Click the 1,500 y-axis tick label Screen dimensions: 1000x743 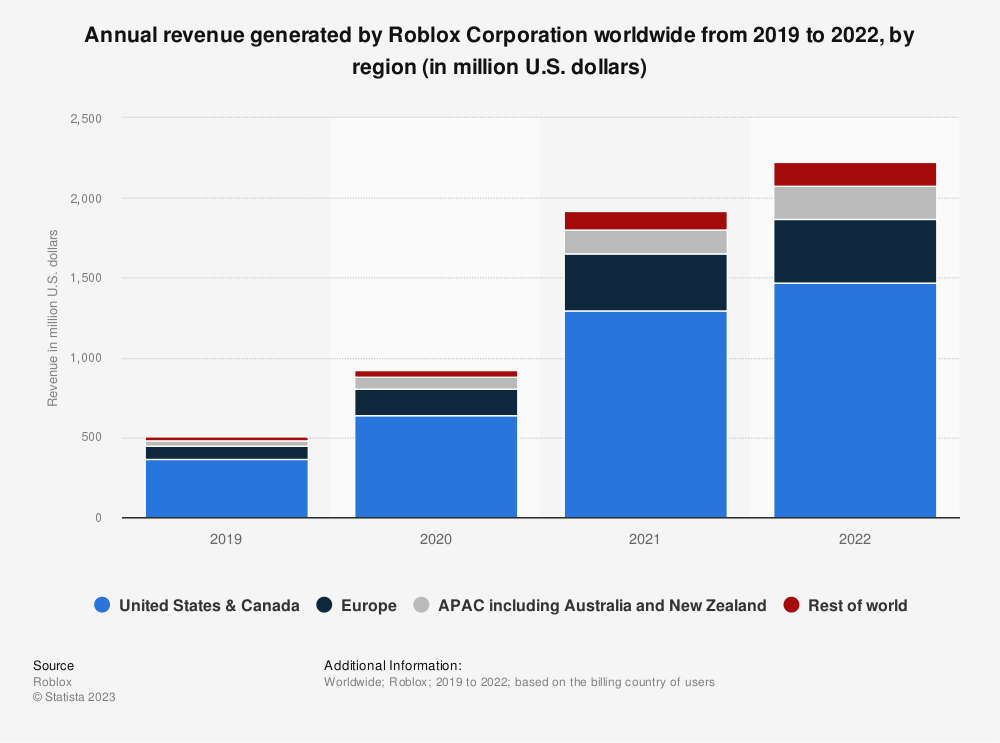(x=85, y=278)
